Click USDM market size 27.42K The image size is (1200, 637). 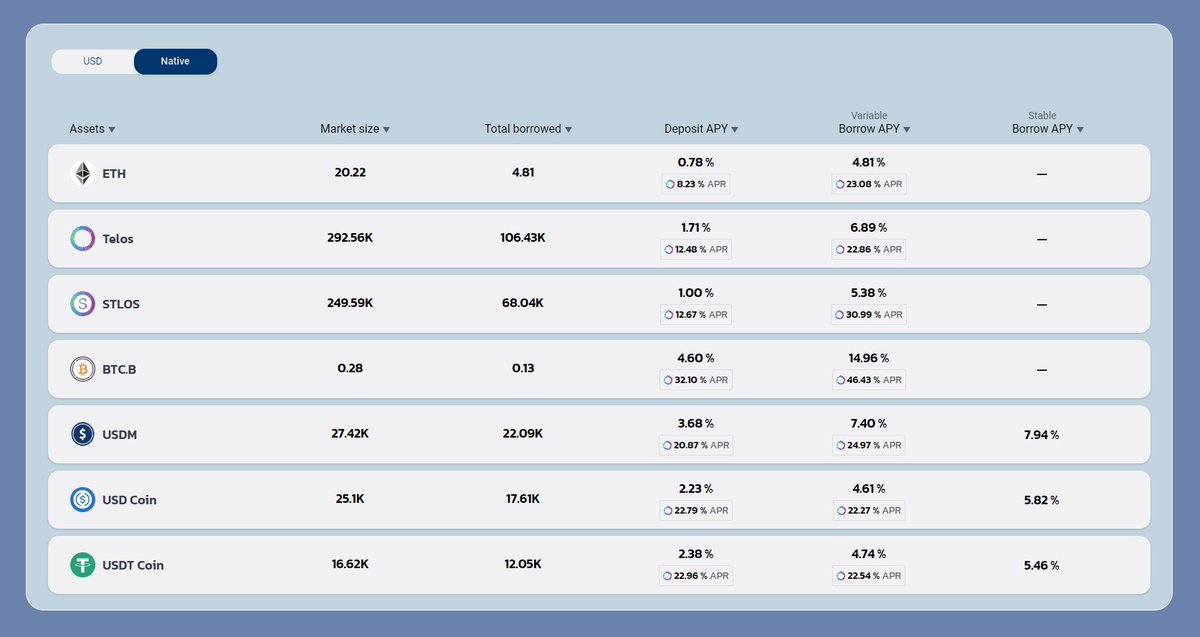(x=350, y=434)
